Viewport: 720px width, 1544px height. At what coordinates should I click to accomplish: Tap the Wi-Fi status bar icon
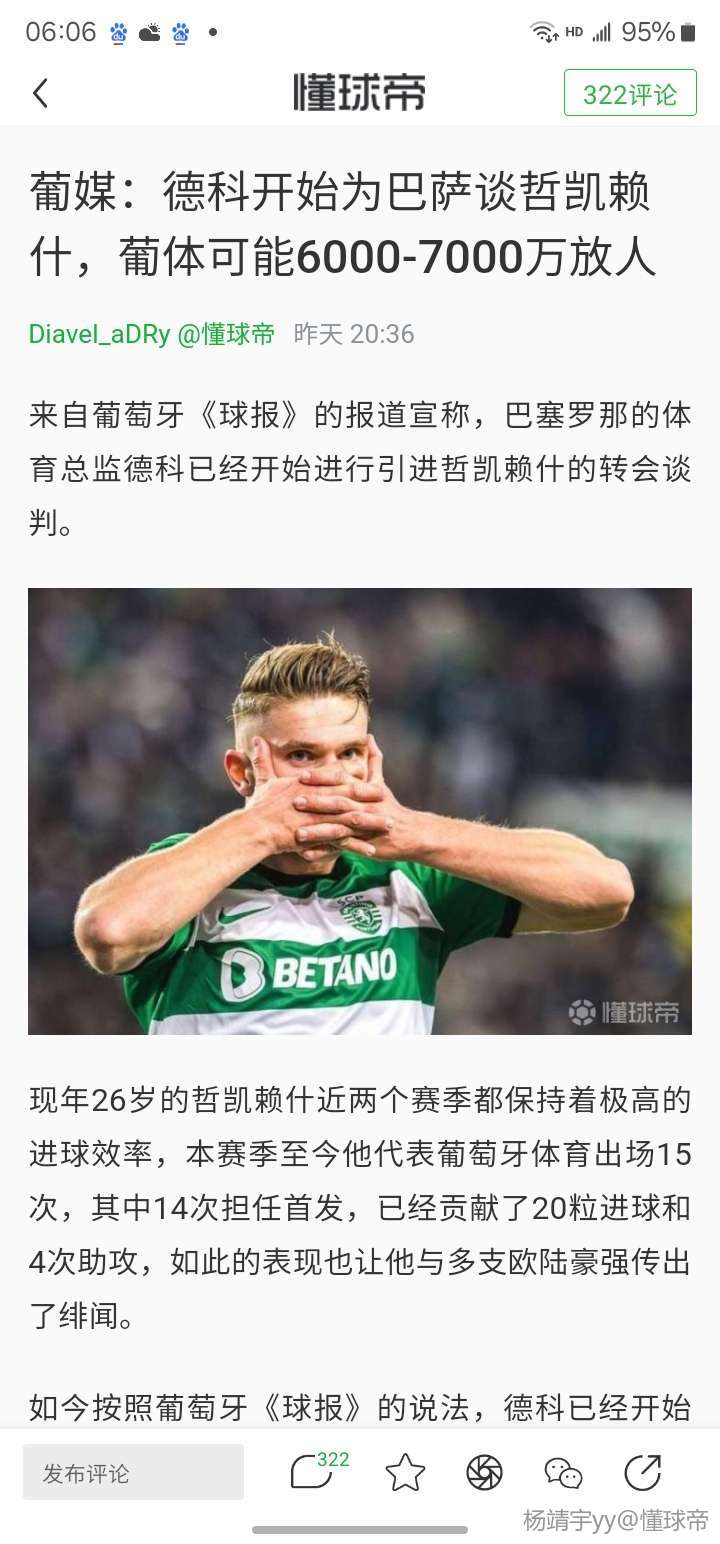click(x=545, y=32)
